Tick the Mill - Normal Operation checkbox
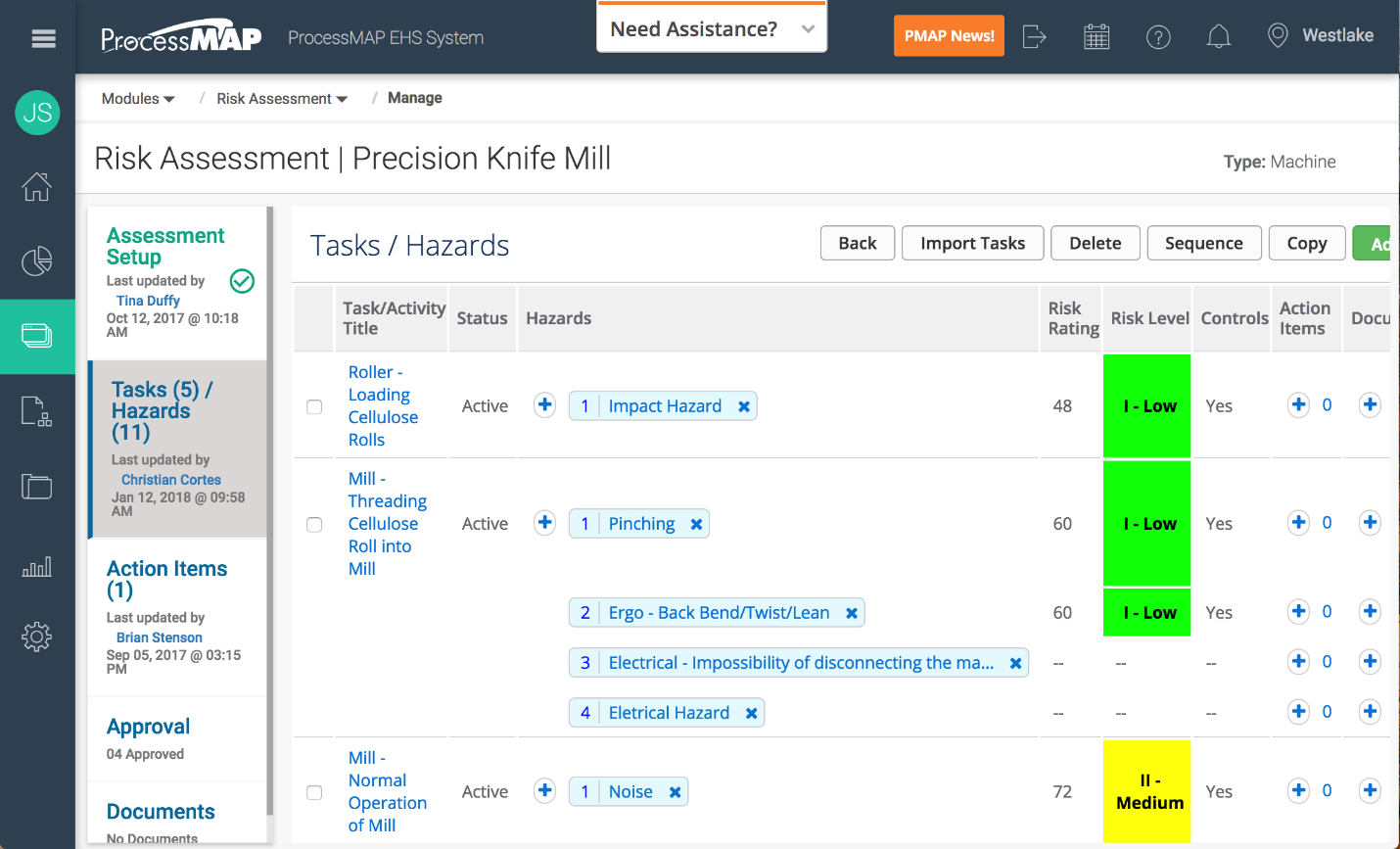 (x=314, y=792)
